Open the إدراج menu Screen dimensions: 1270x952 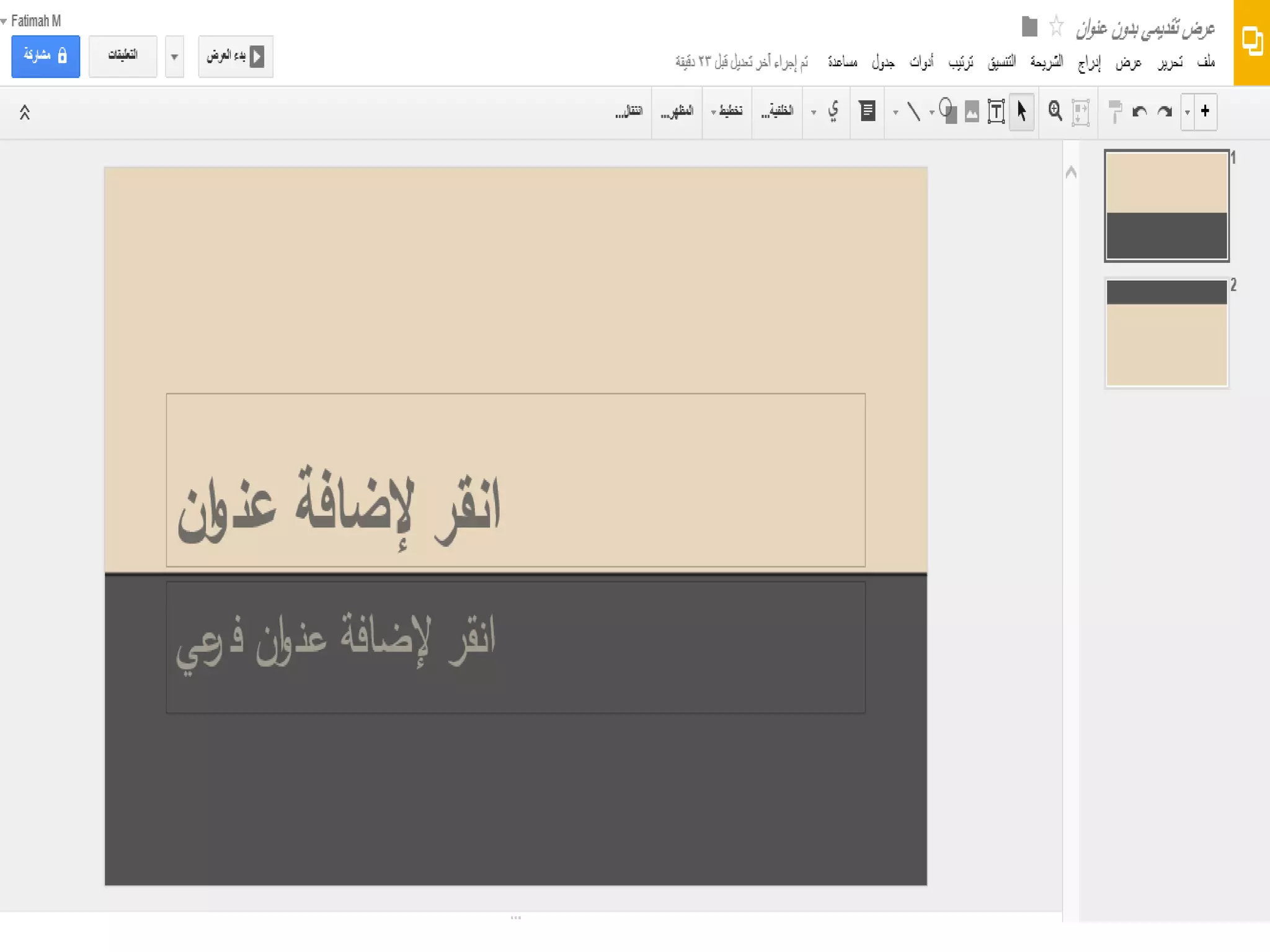pyautogui.click(x=1089, y=62)
